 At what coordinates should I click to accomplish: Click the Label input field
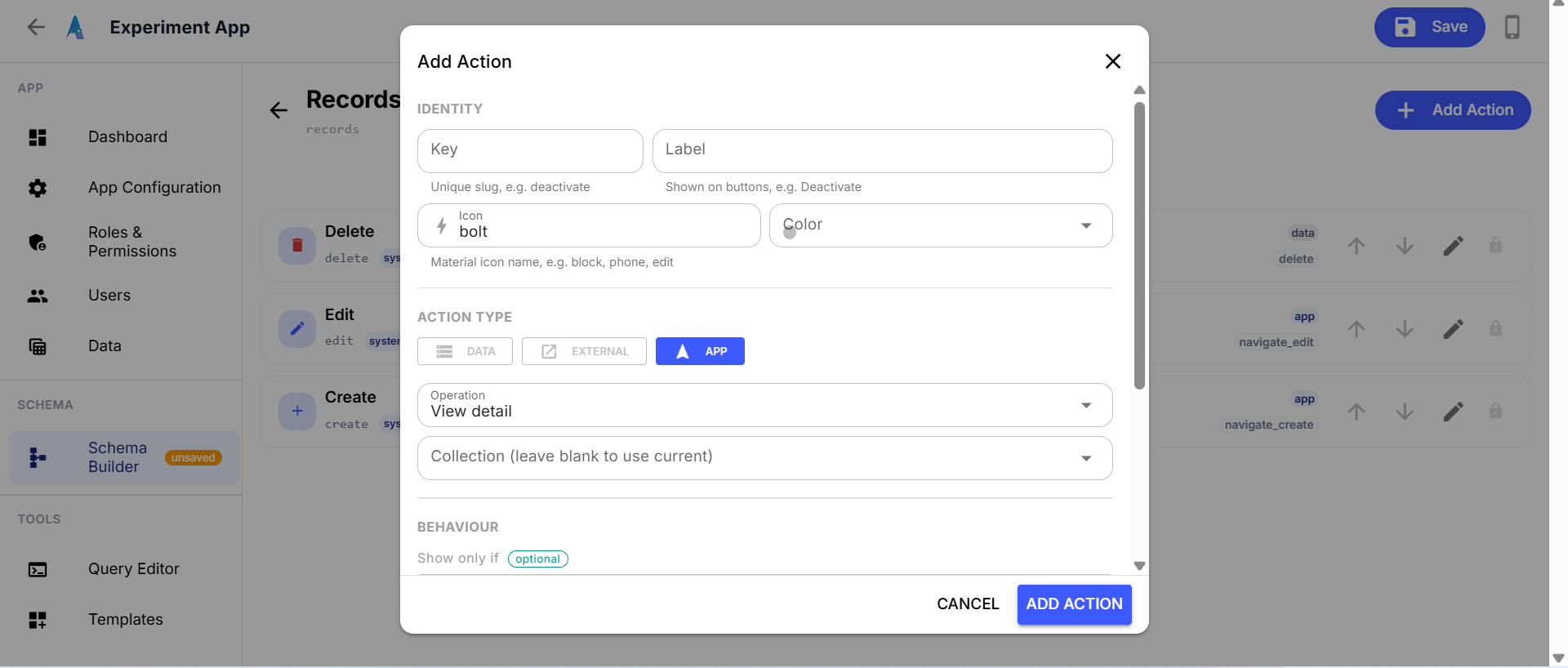click(x=882, y=151)
